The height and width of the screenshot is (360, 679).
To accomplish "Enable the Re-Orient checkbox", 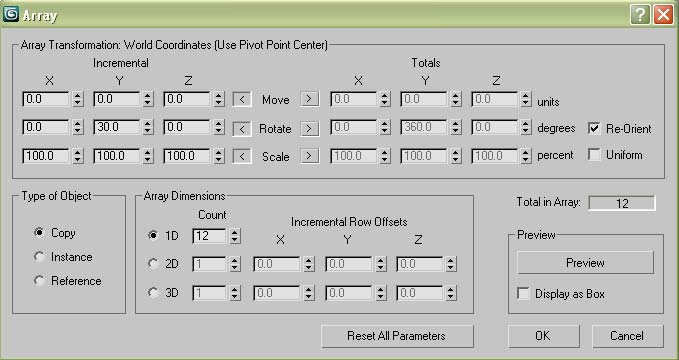I will click(595, 128).
